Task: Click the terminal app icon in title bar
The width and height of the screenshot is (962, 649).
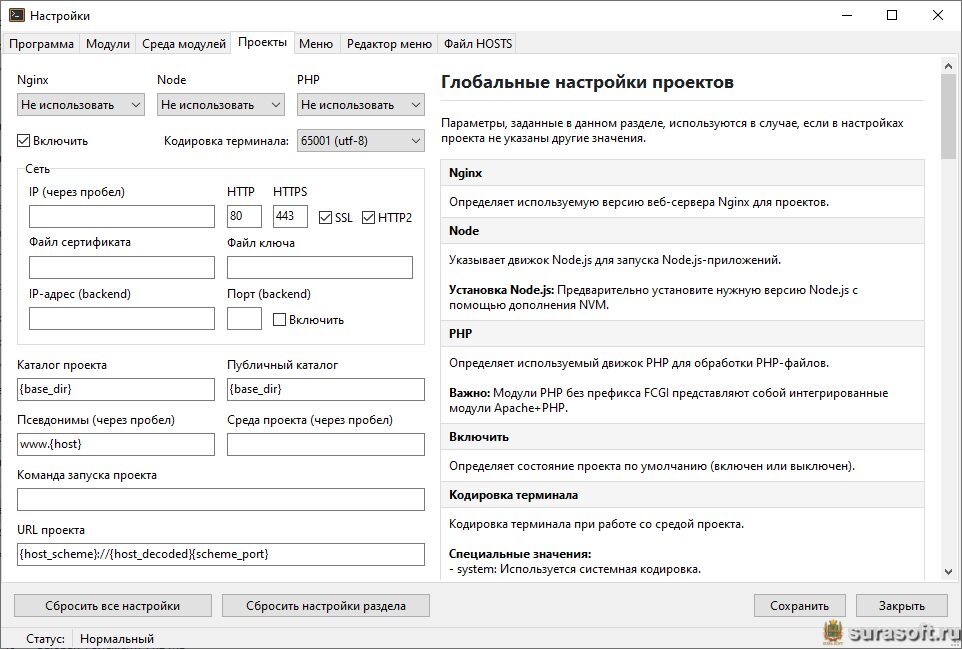Action: (15, 15)
